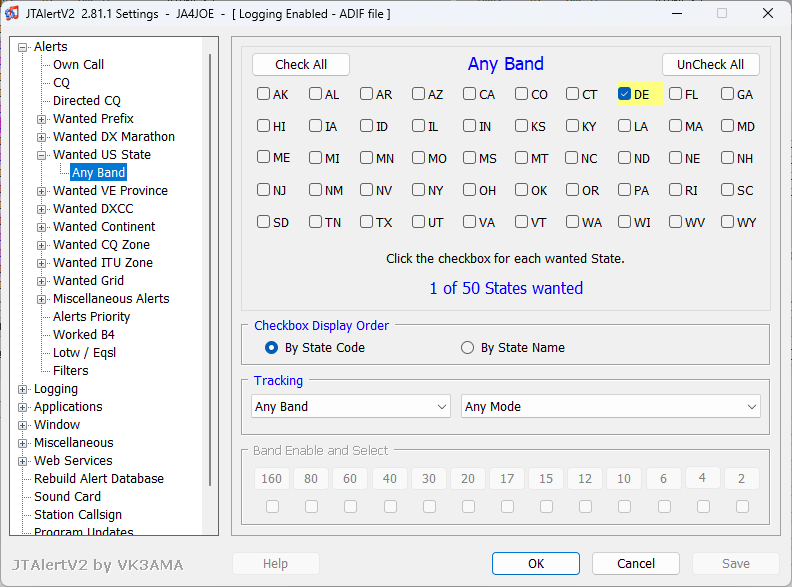The width and height of the screenshot is (792, 587).
Task: Uncheck the DE state checkbox
Action: 624,95
